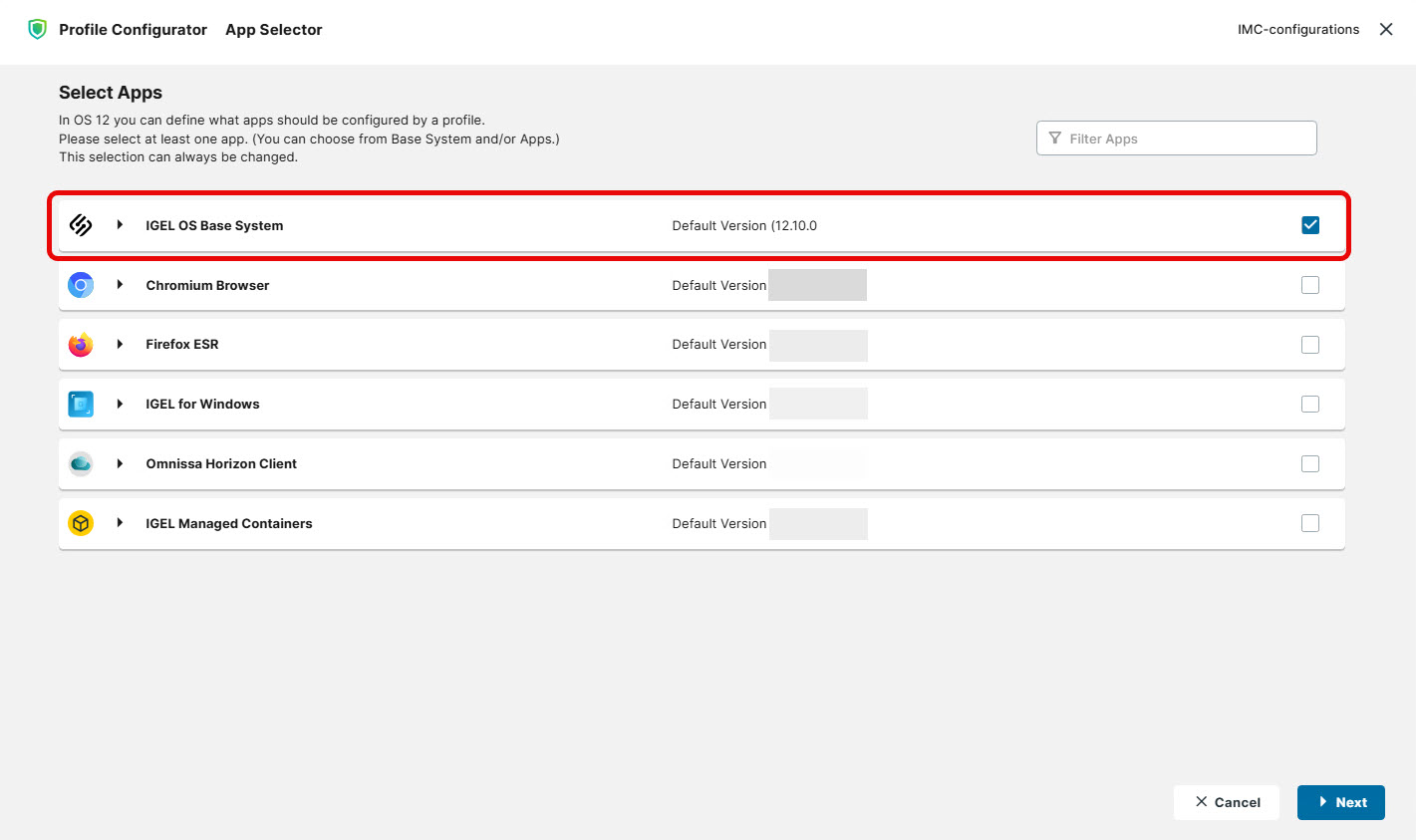The width and height of the screenshot is (1416, 840).
Task: Click the IGEL for Windows name text
Action: pos(202,404)
